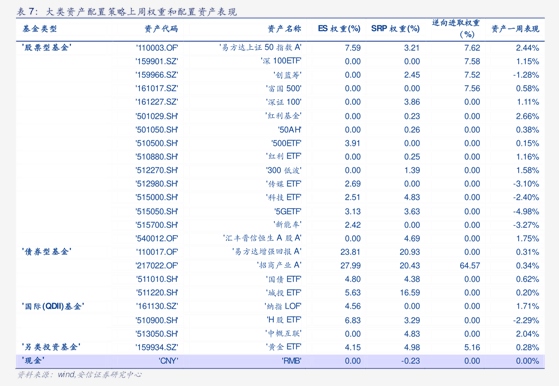Select the asset name '深 100ETF'
Viewport: 559px width, 386px height.
pyautogui.click(x=281, y=61)
